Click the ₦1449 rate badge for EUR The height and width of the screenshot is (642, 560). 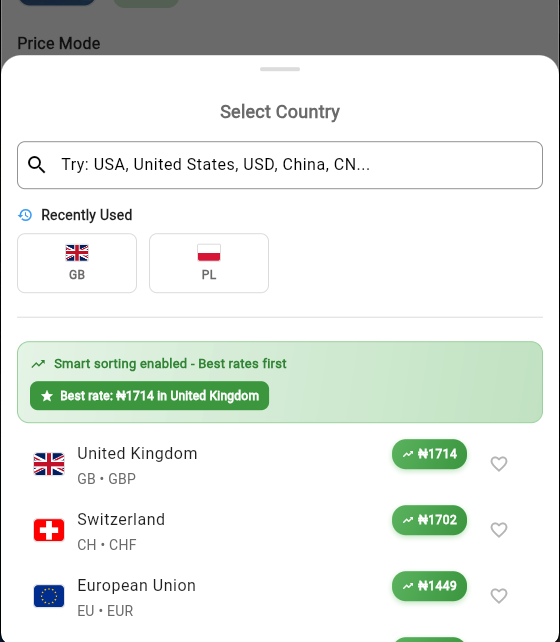[x=429, y=586]
